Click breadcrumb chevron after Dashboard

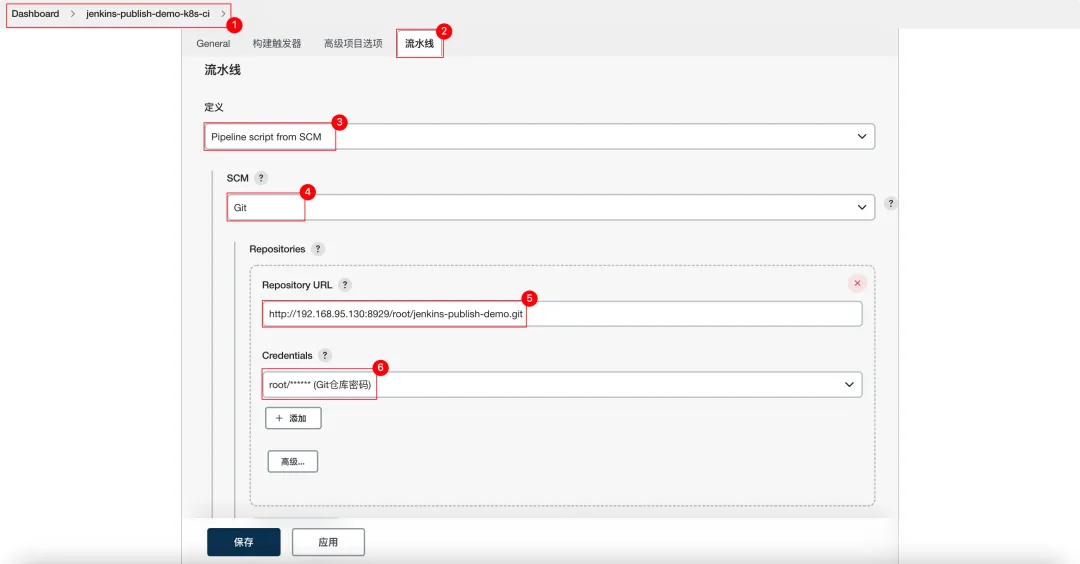(72, 14)
